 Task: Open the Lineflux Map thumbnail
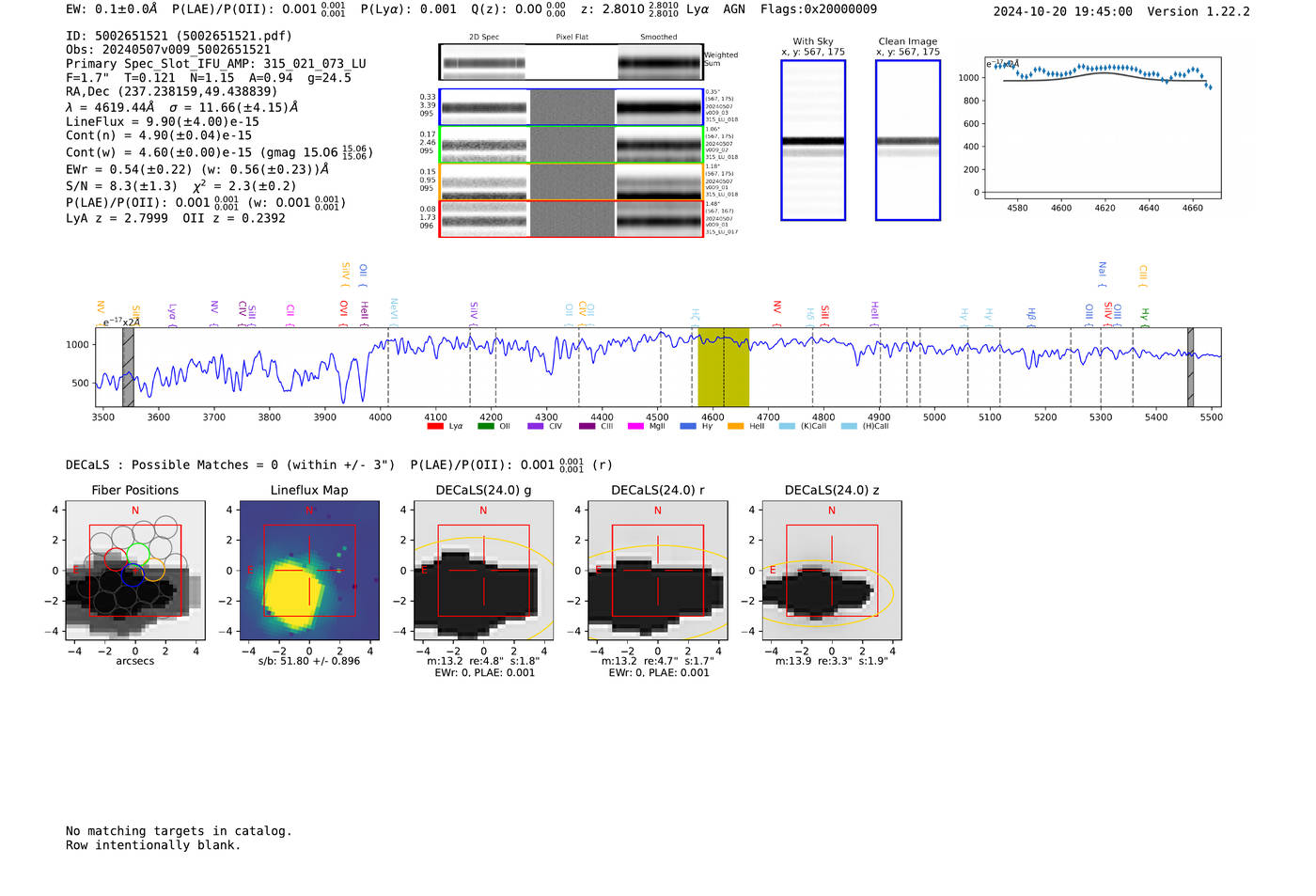[309, 571]
